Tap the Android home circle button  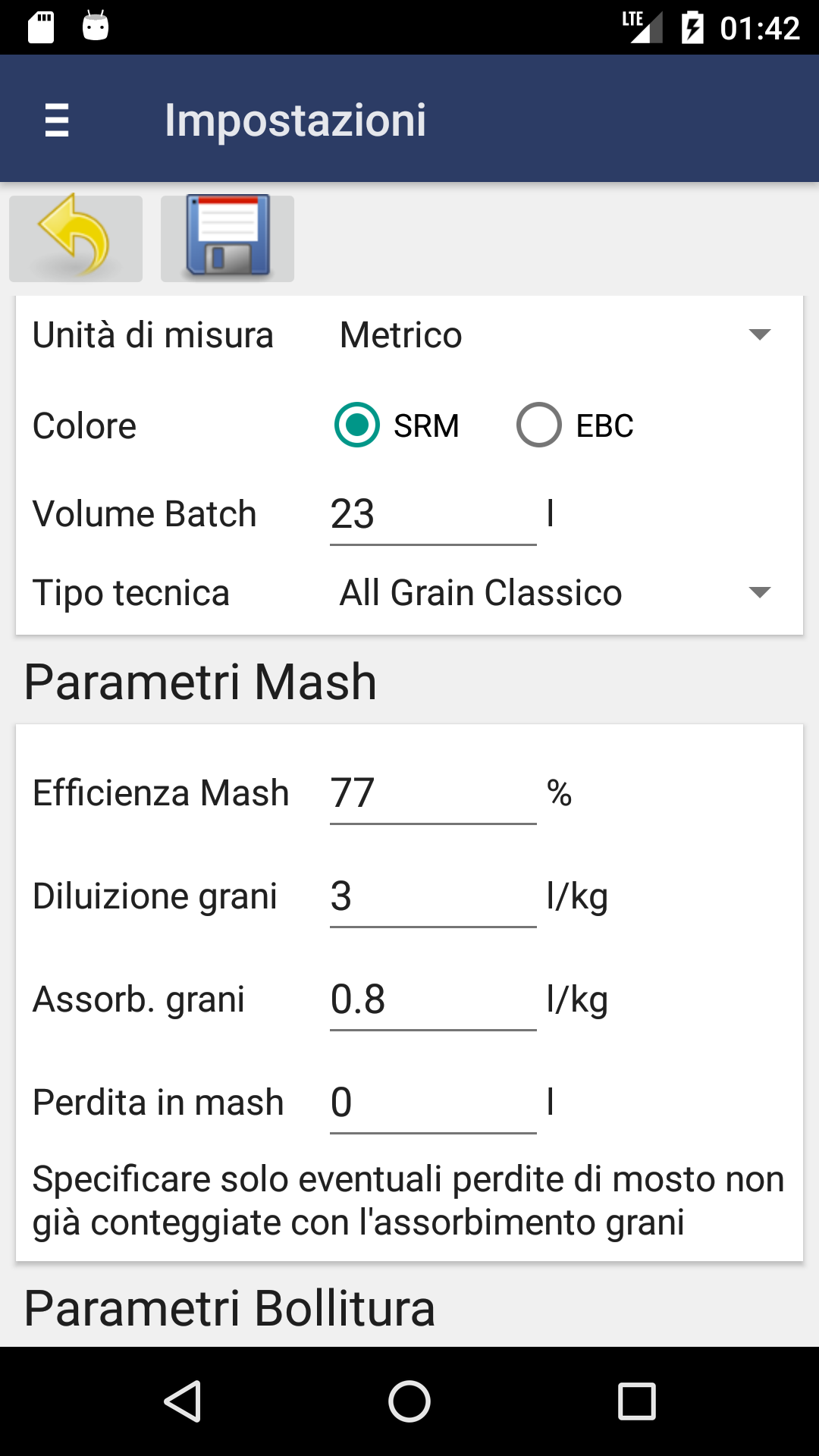[409, 1401]
